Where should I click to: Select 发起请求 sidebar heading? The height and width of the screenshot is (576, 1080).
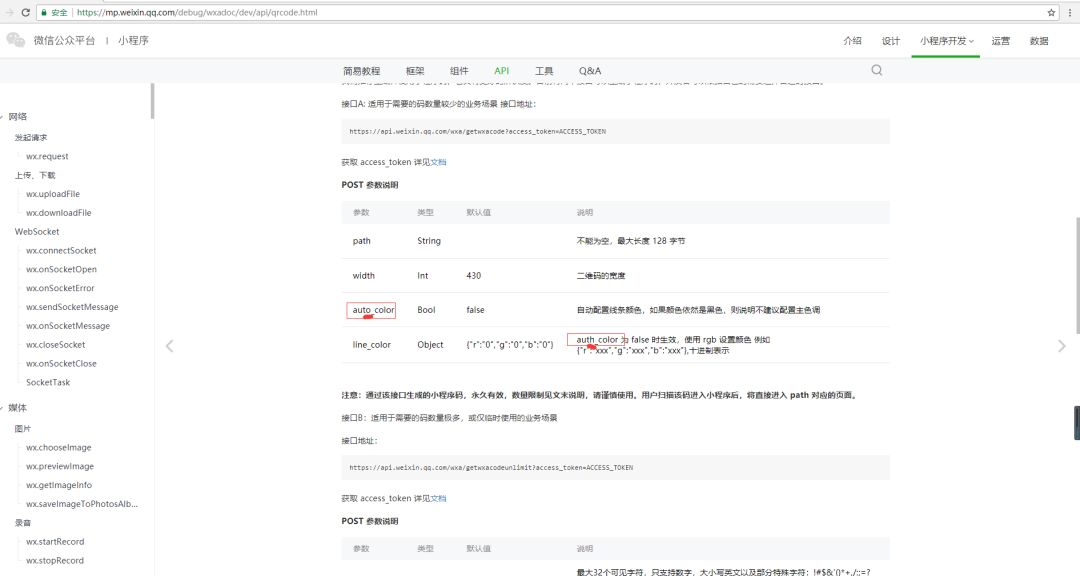click(x=31, y=138)
